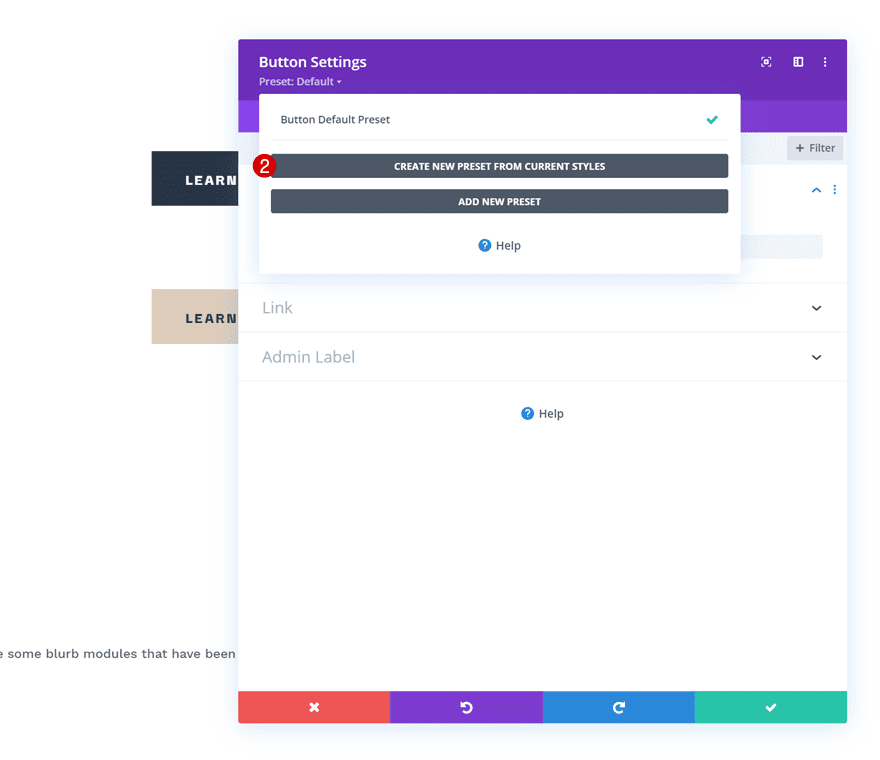Open split view layout icon in header
This screenshot has height=760, width=880.
tap(797, 62)
